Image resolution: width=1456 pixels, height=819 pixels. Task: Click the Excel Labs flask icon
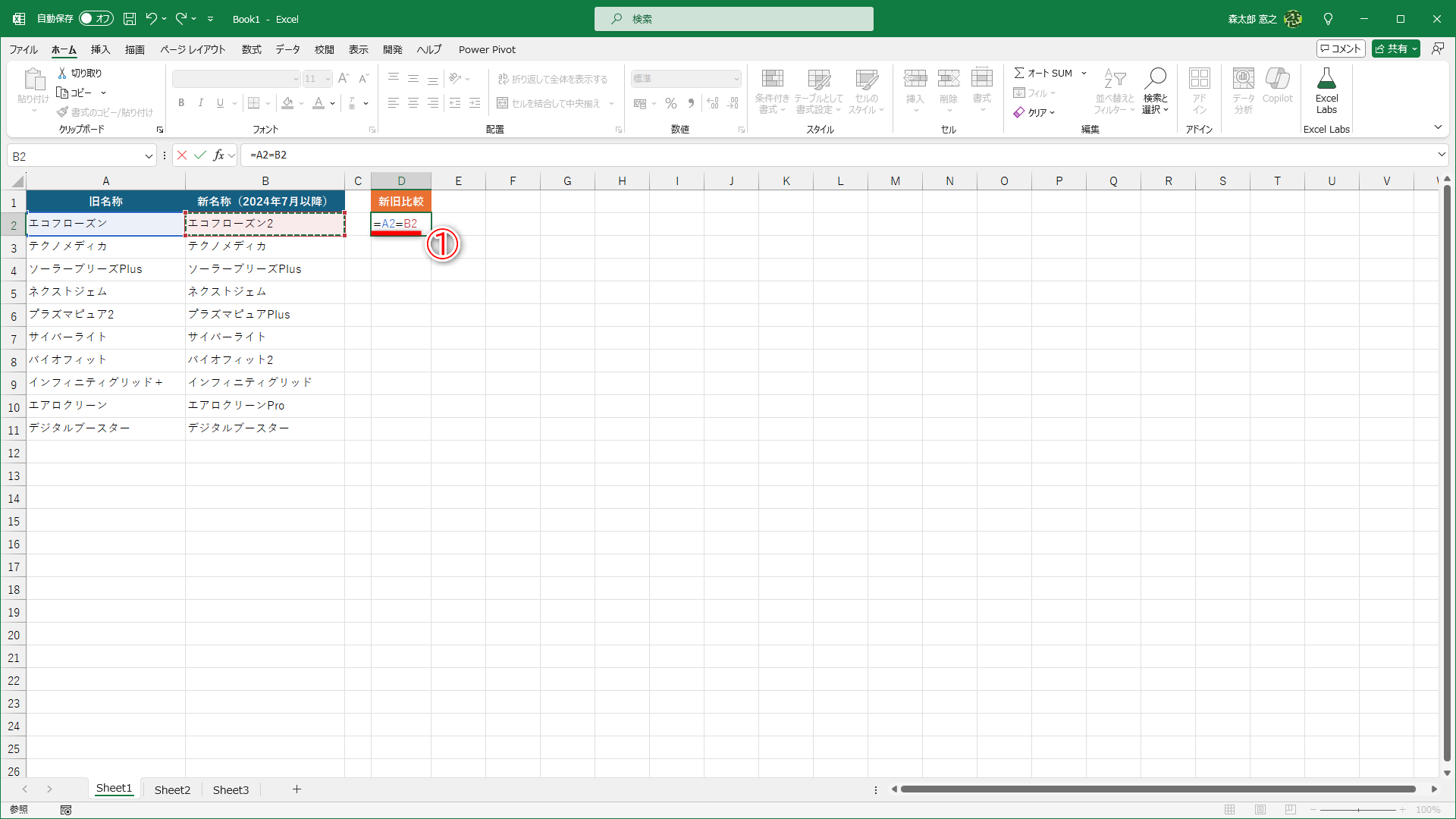(1326, 79)
